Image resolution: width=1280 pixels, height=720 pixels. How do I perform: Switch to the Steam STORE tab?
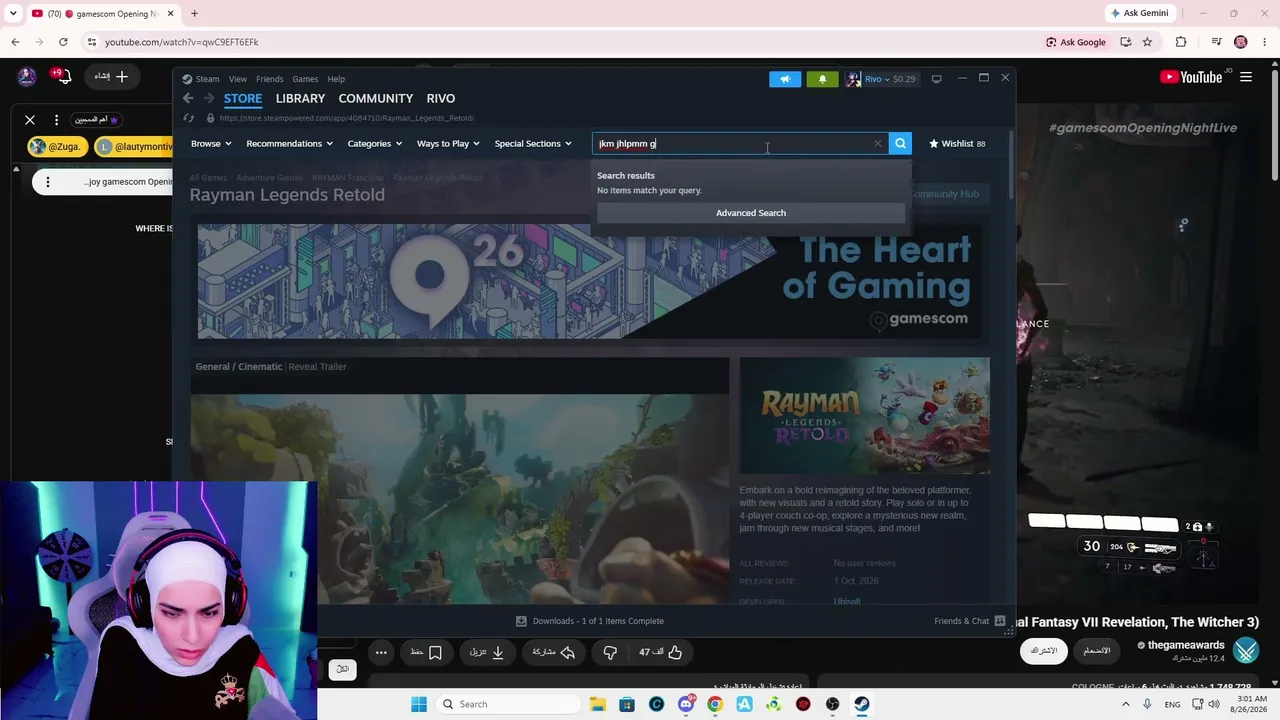pos(243,98)
